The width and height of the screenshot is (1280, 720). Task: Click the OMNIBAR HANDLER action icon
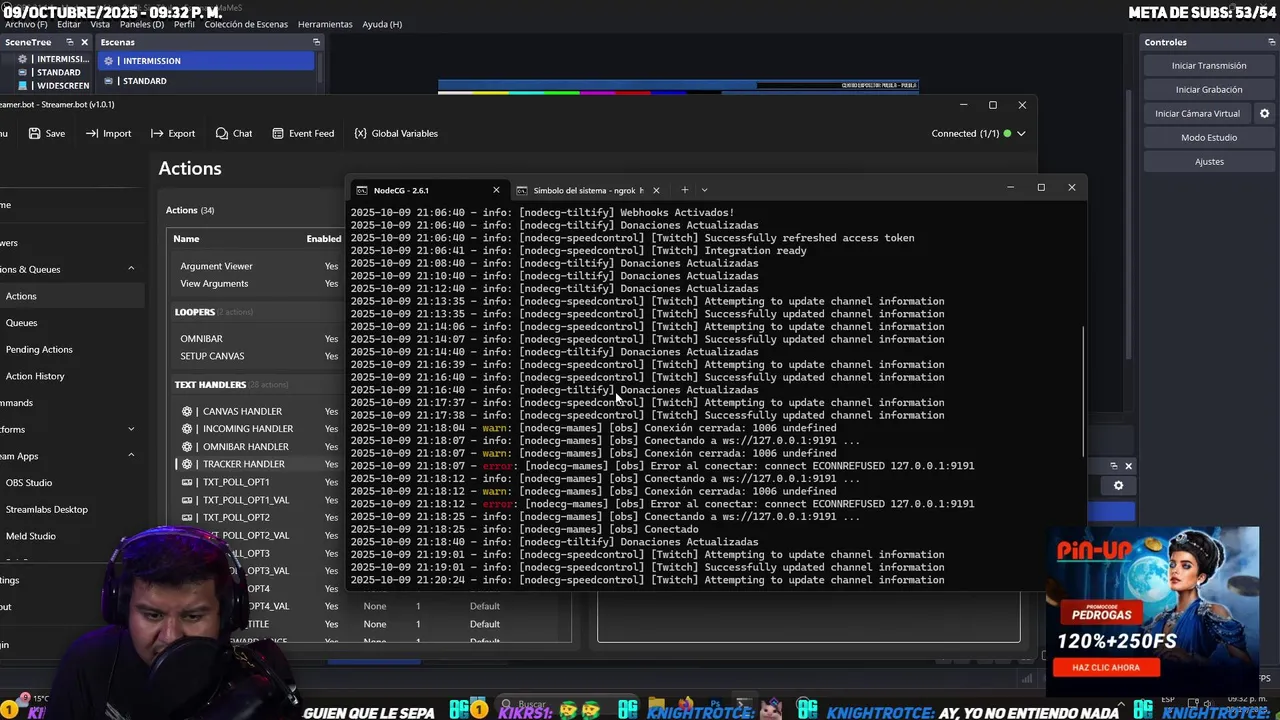(187, 447)
